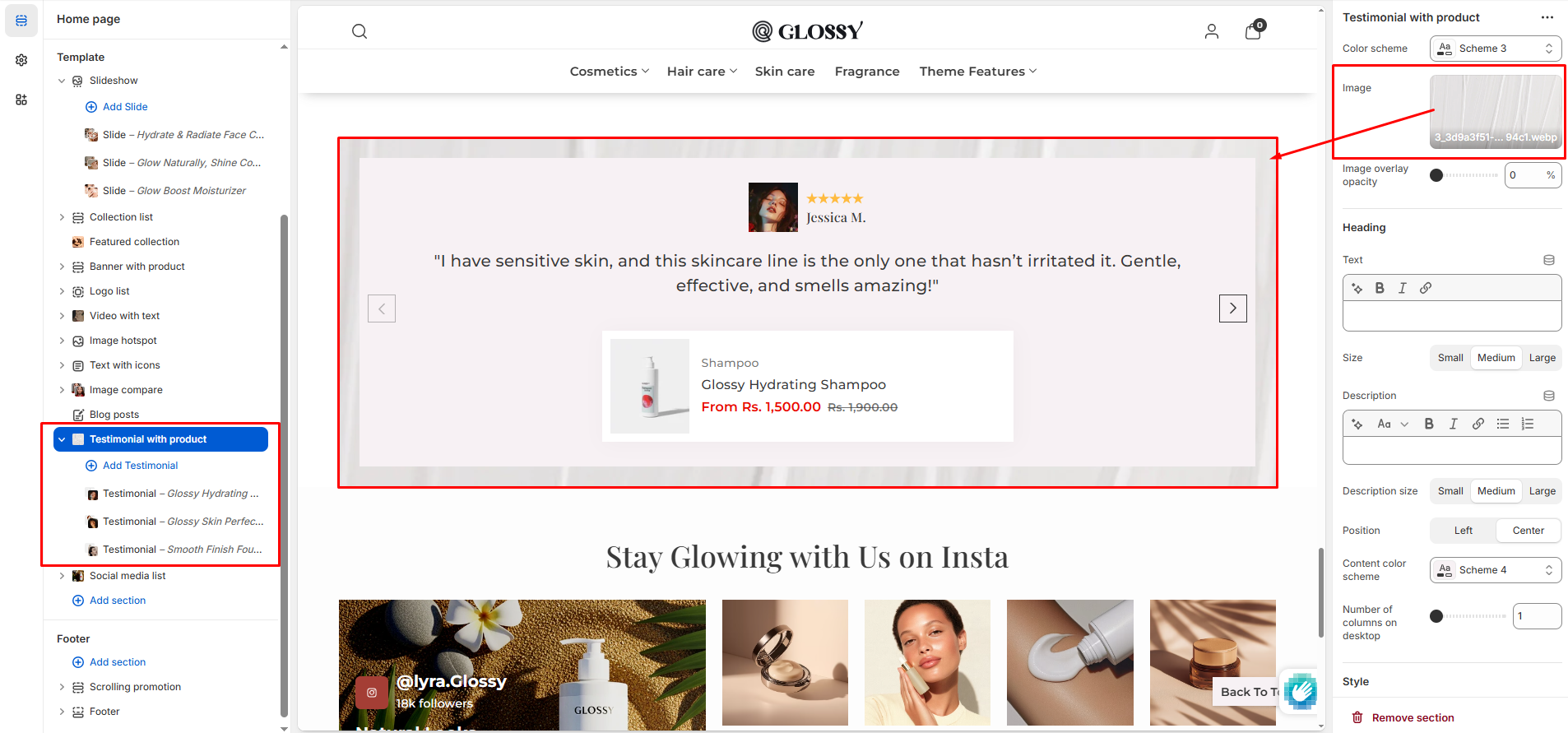Open Theme Features navigation menu
Image resolution: width=1568 pixels, height=733 pixels.
977,72
